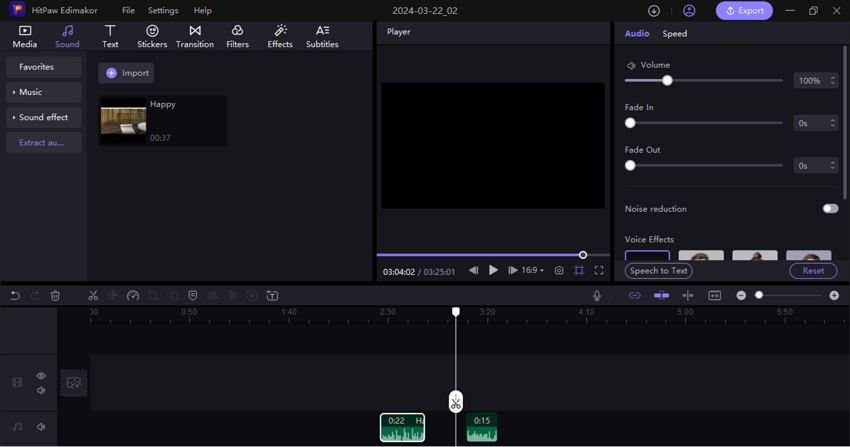The height and width of the screenshot is (447, 850).
Task: Open the Settings menu
Action: (163, 11)
